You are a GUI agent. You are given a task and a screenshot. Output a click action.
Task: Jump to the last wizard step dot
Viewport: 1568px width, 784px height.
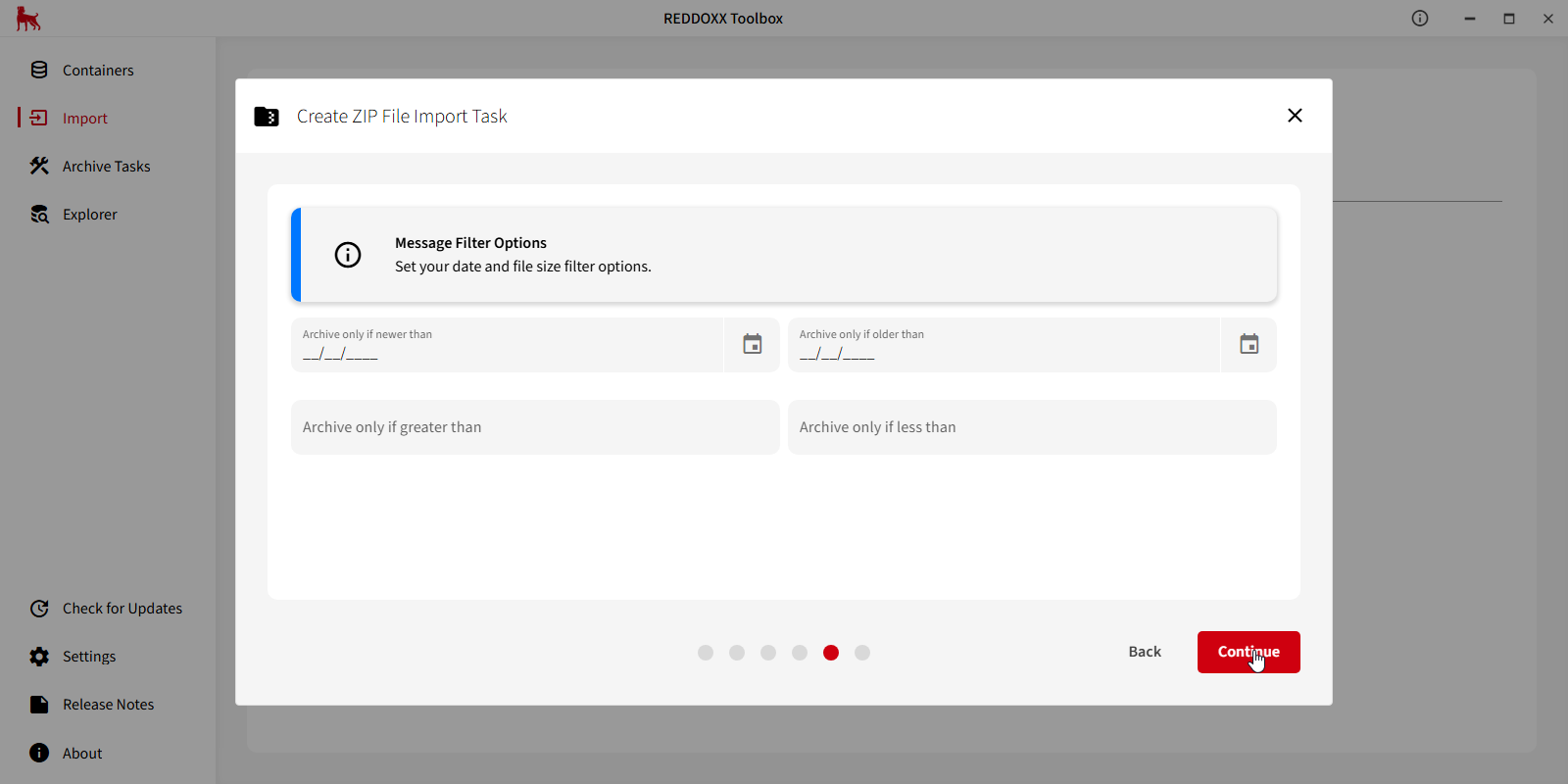pyautogui.click(x=862, y=653)
